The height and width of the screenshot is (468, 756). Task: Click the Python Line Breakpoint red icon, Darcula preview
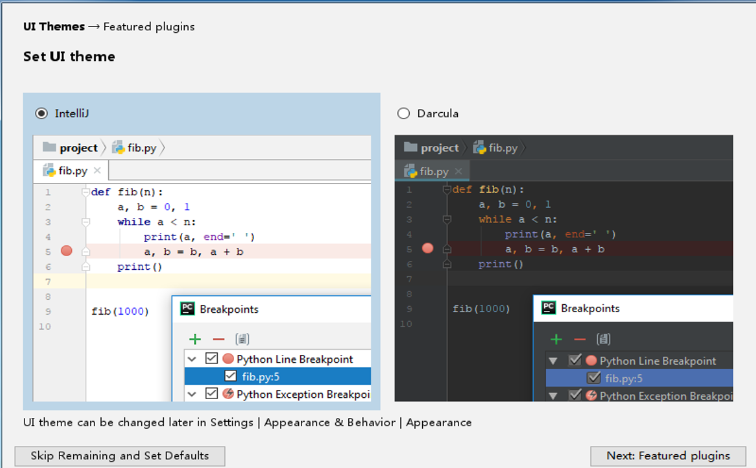591,361
